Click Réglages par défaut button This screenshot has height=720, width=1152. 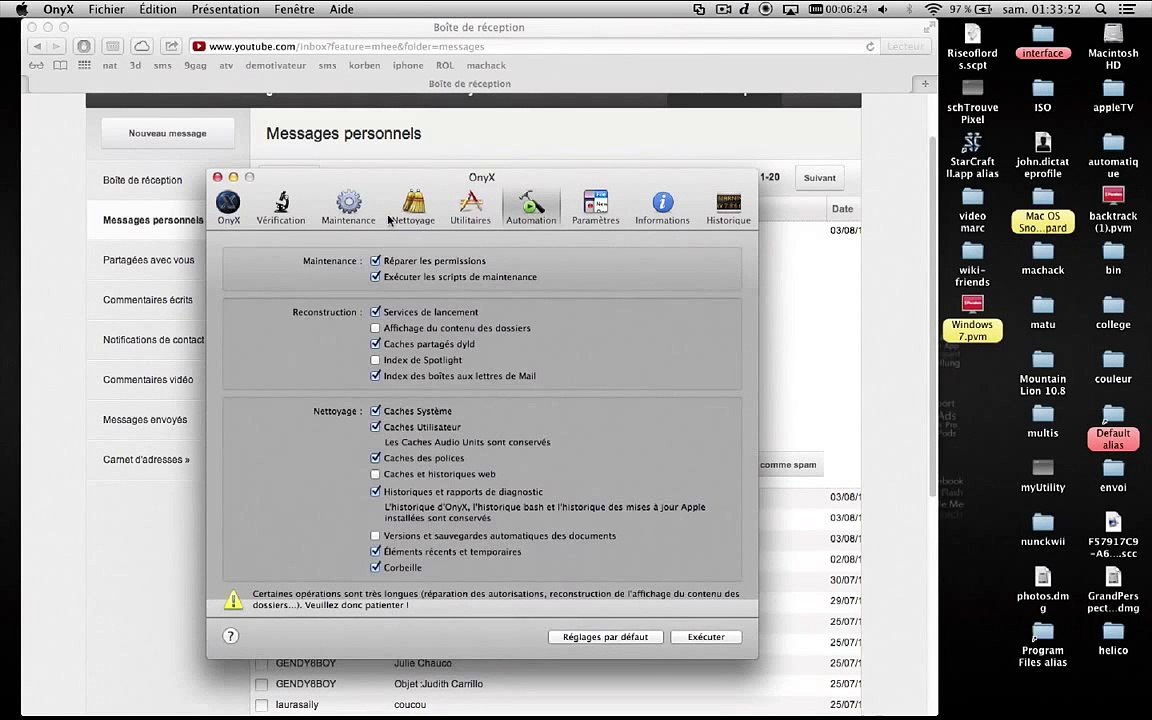605,637
